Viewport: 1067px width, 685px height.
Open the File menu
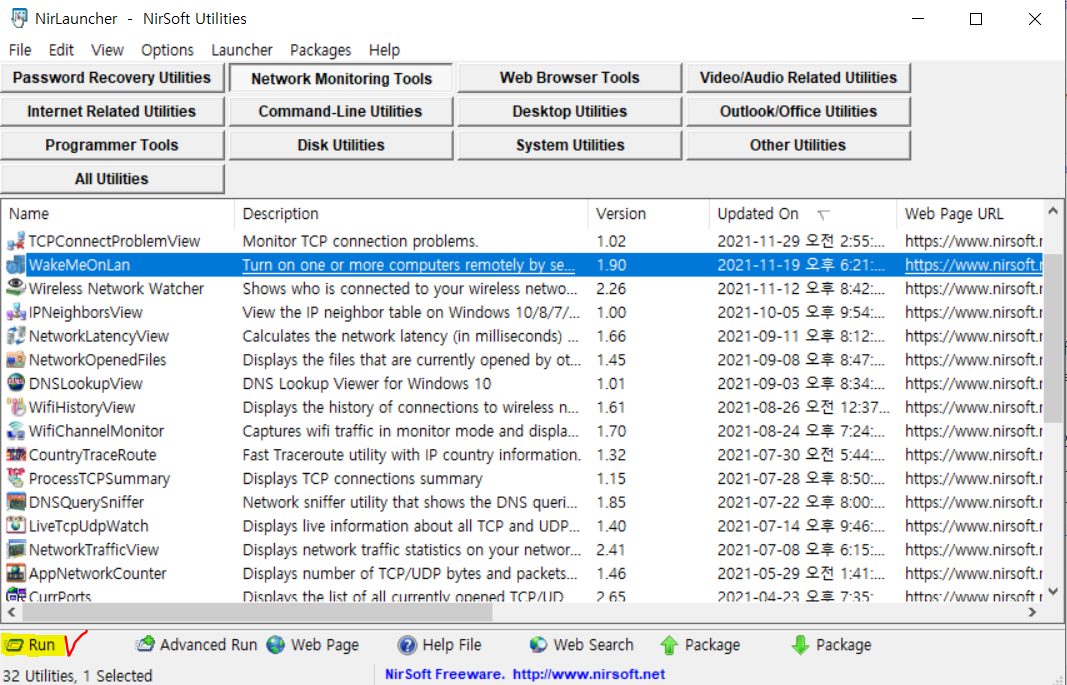point(20,50)
